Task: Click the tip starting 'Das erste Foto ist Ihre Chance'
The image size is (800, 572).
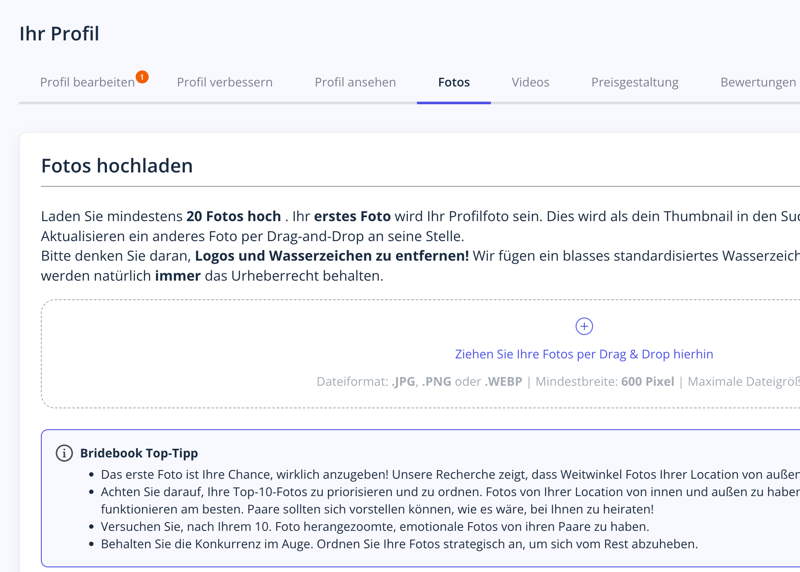Action: (x=450, y=475)
